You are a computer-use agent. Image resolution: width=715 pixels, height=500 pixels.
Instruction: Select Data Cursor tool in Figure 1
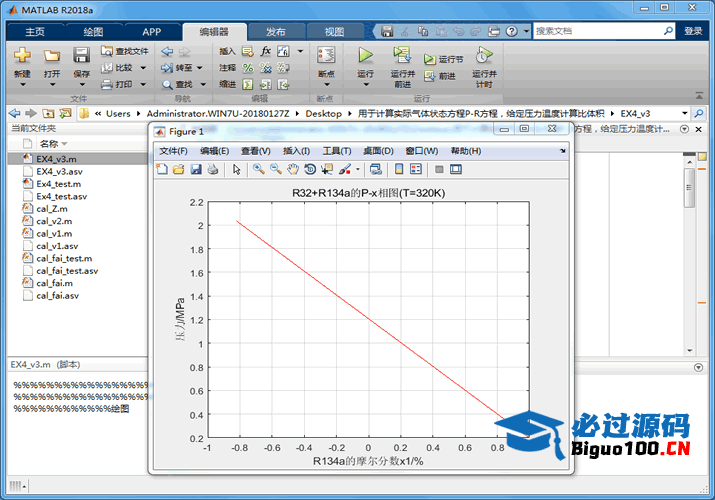(x=327, y=169)
